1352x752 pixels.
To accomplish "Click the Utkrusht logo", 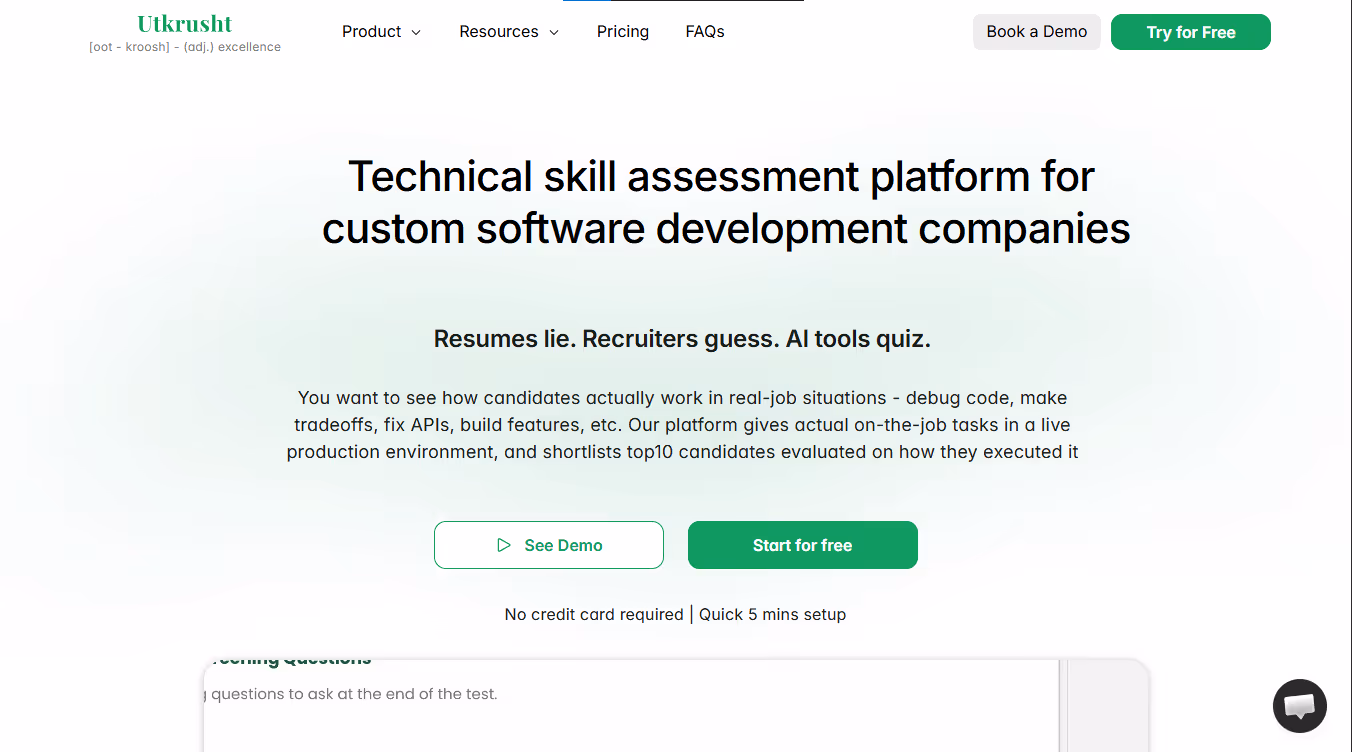I will click(184, 23).
